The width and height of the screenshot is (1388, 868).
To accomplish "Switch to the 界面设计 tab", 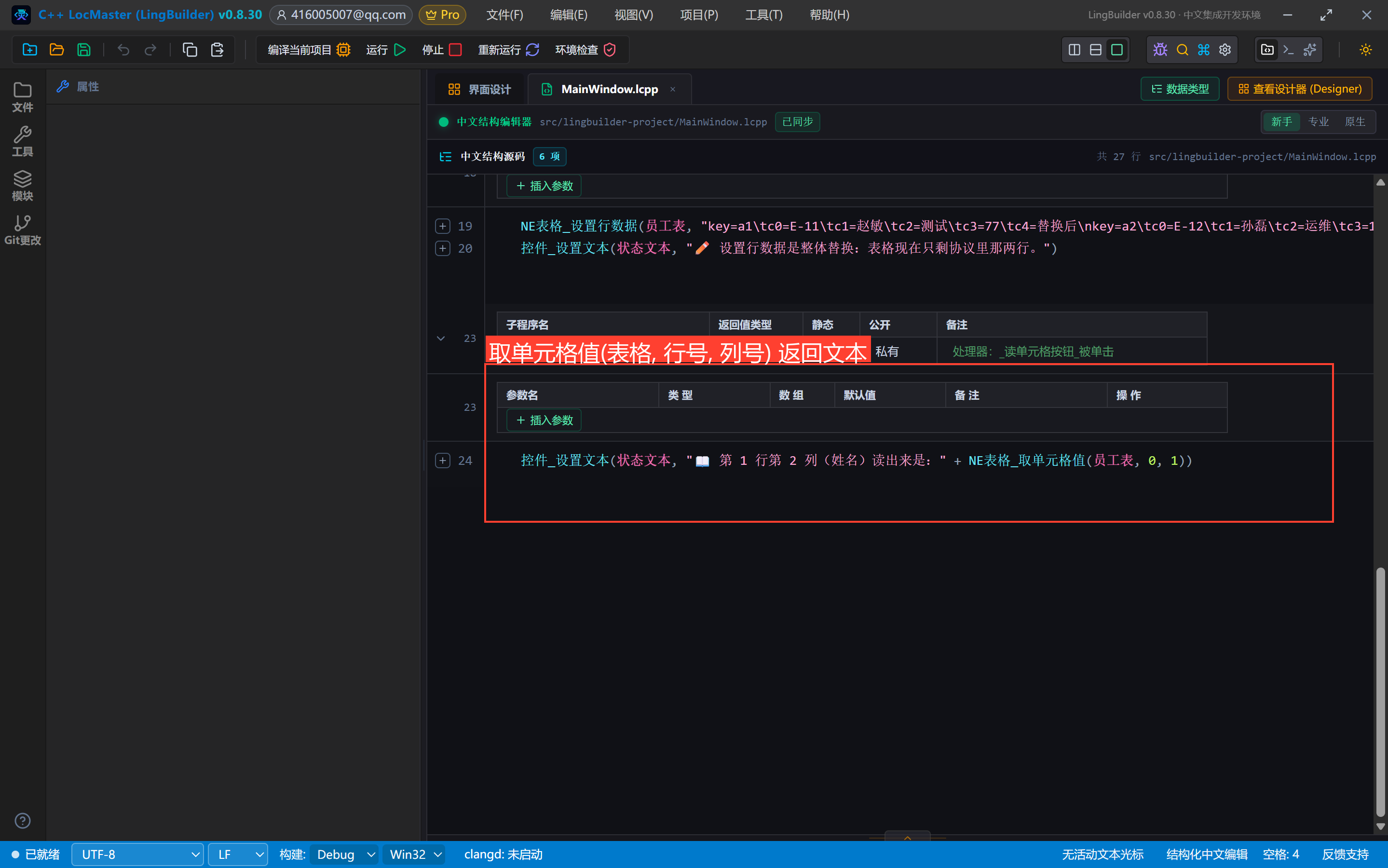I will pos(479,90).
